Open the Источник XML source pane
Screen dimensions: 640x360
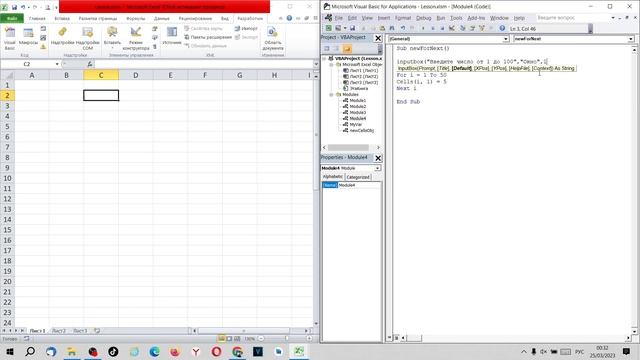172,37
